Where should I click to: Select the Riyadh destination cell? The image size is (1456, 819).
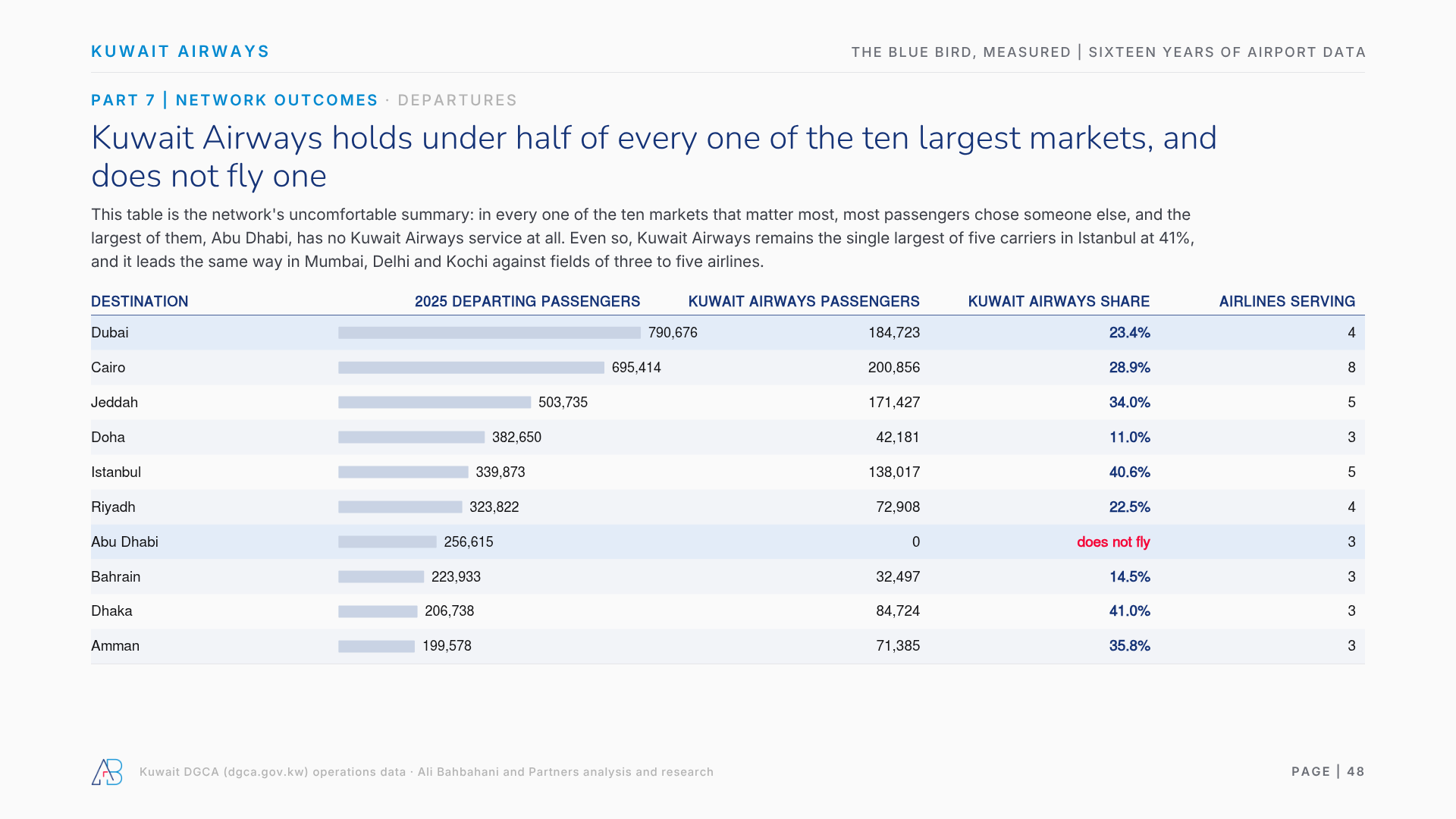click(113, 507)
